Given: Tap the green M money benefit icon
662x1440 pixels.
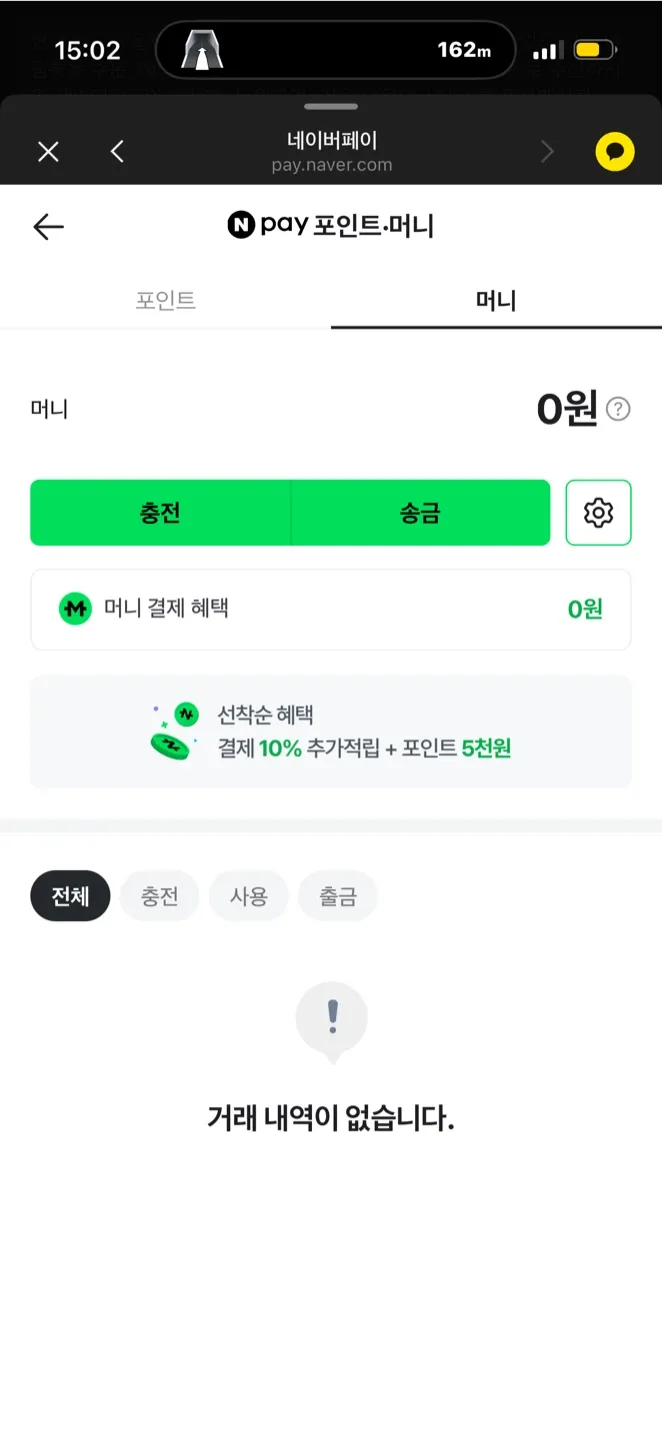Looking at the screenshot, I should point(75,609).
